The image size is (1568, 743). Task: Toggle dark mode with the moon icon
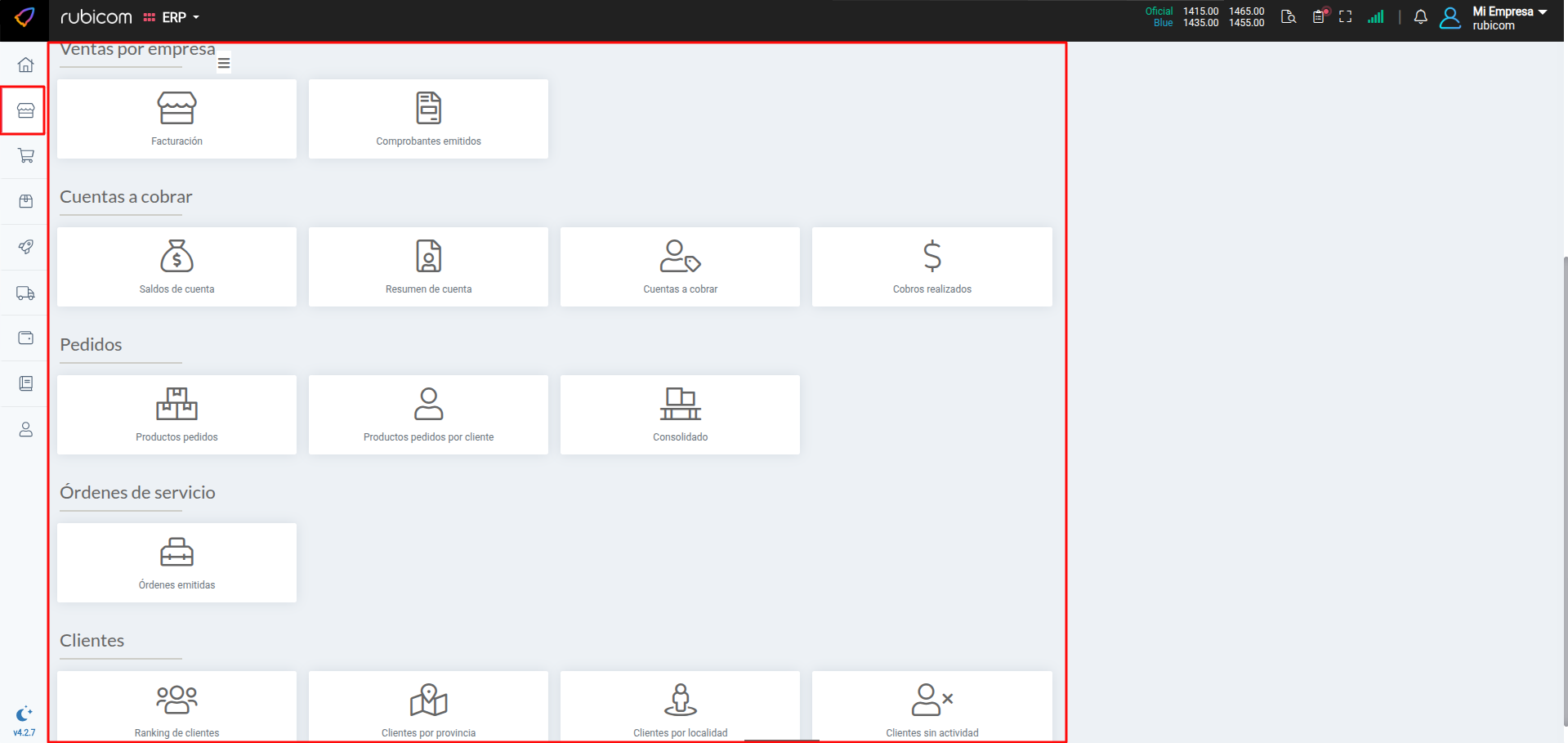24,714
